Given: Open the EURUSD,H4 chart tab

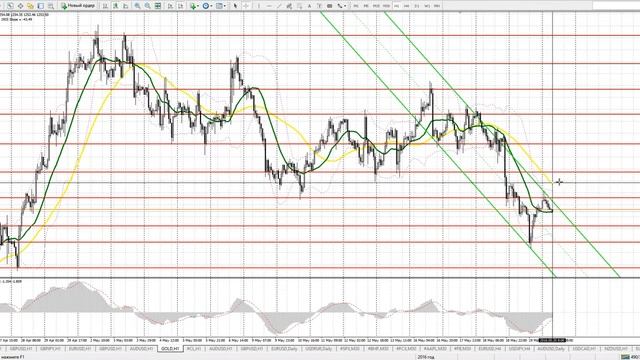Looking at the screenshot, I should click(489, 349).
